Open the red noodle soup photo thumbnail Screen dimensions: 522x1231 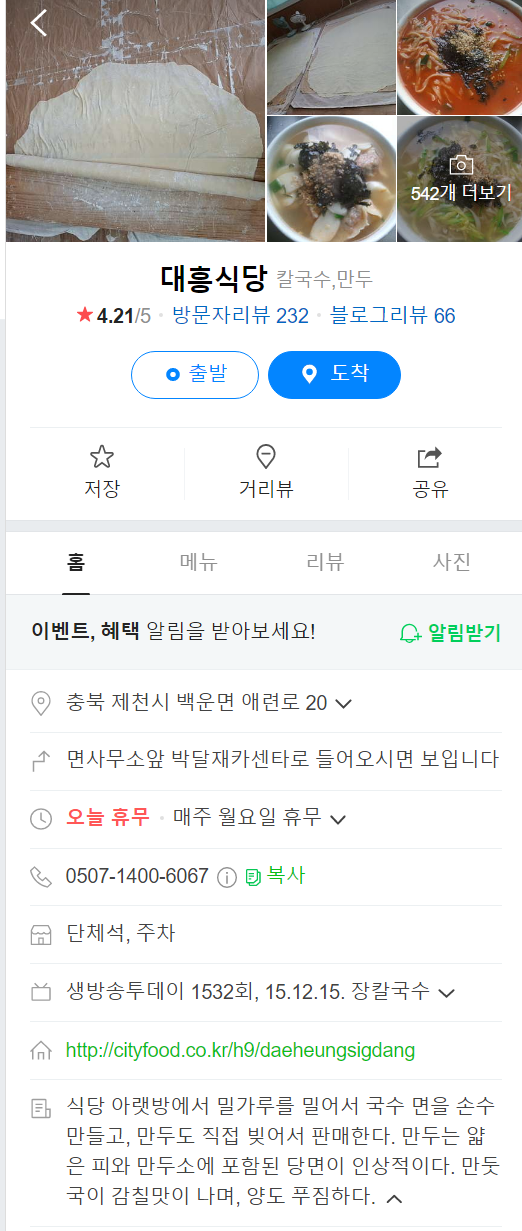459,57
